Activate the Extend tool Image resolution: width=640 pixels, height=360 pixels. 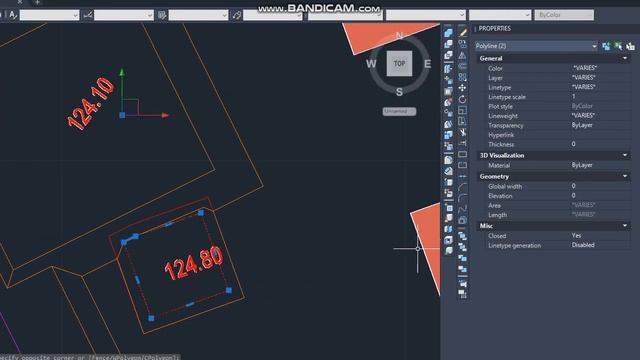point(462,143)
